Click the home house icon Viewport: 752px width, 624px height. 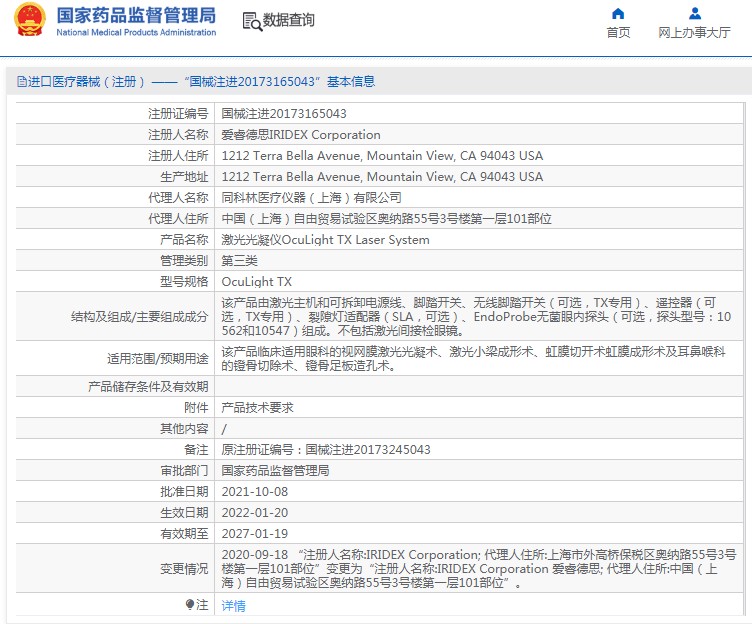coord(618,13)
